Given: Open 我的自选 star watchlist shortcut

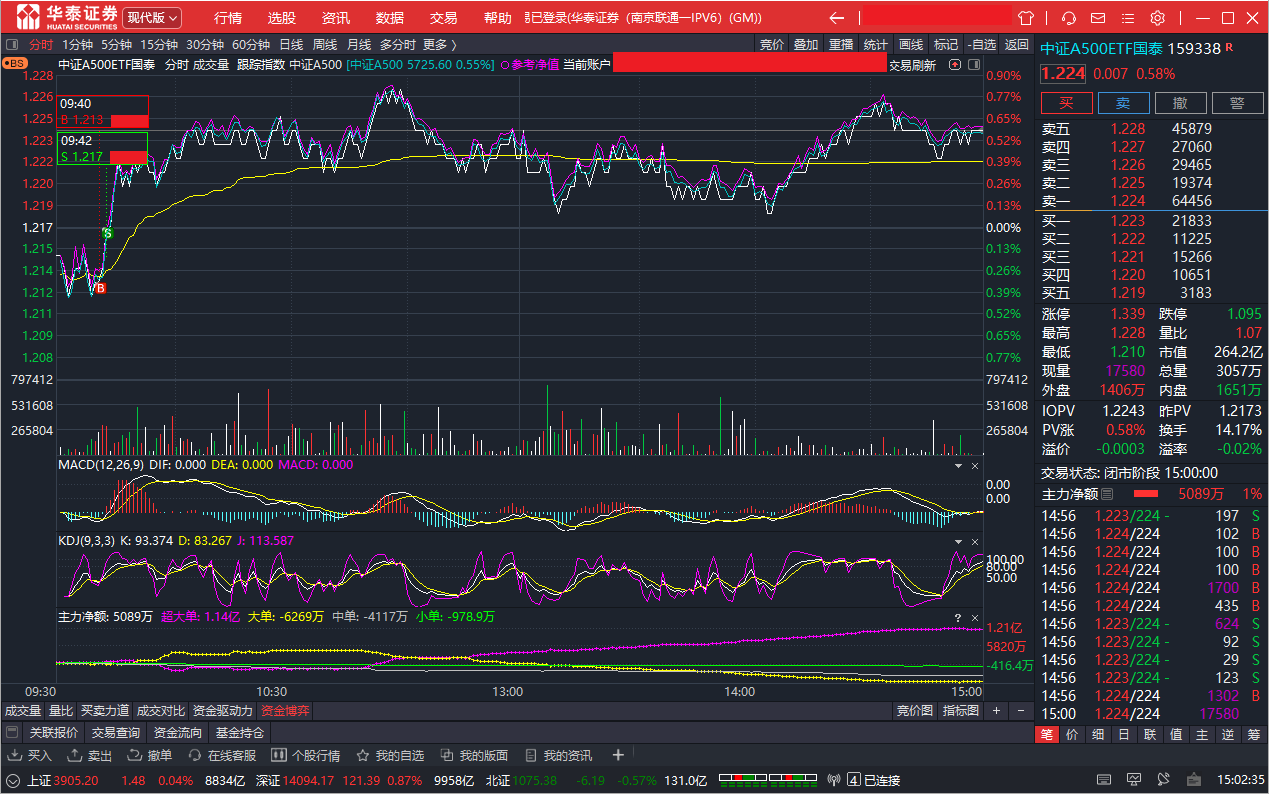Looking at the screenshot, I should [x=391, y=755].
